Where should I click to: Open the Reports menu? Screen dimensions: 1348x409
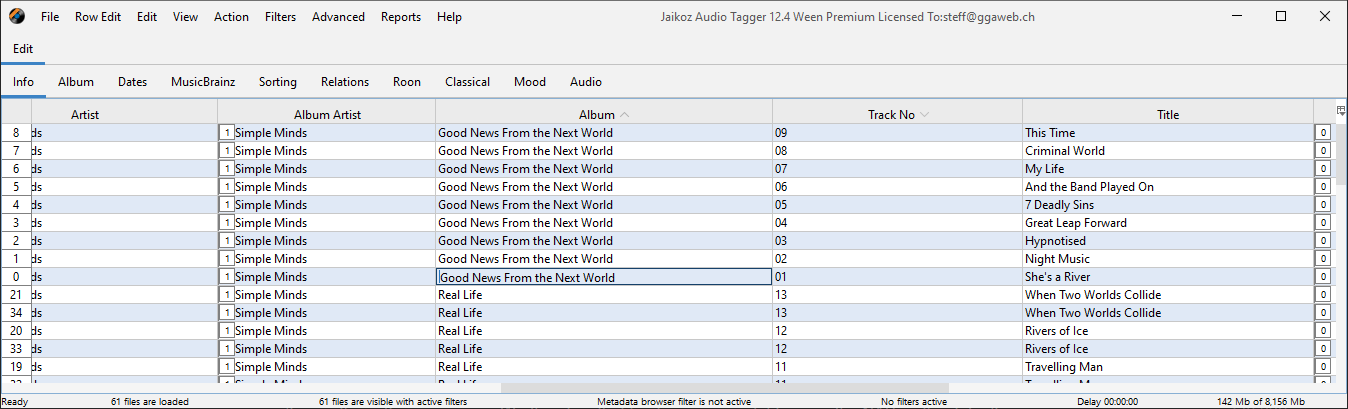pos(400,17)
